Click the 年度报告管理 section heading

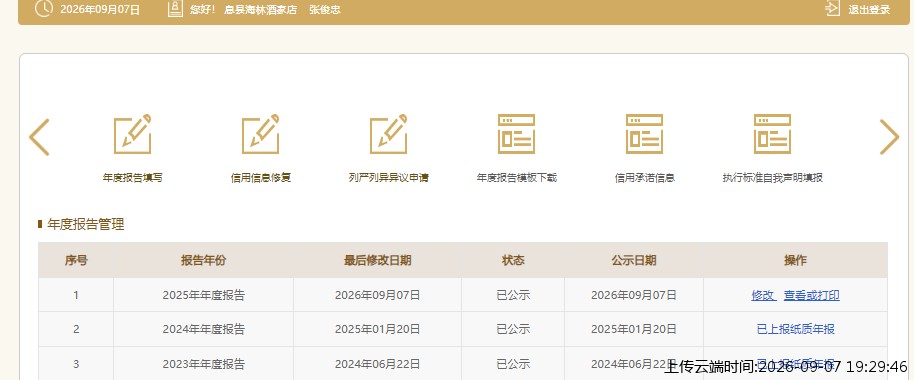coord(86,224)
